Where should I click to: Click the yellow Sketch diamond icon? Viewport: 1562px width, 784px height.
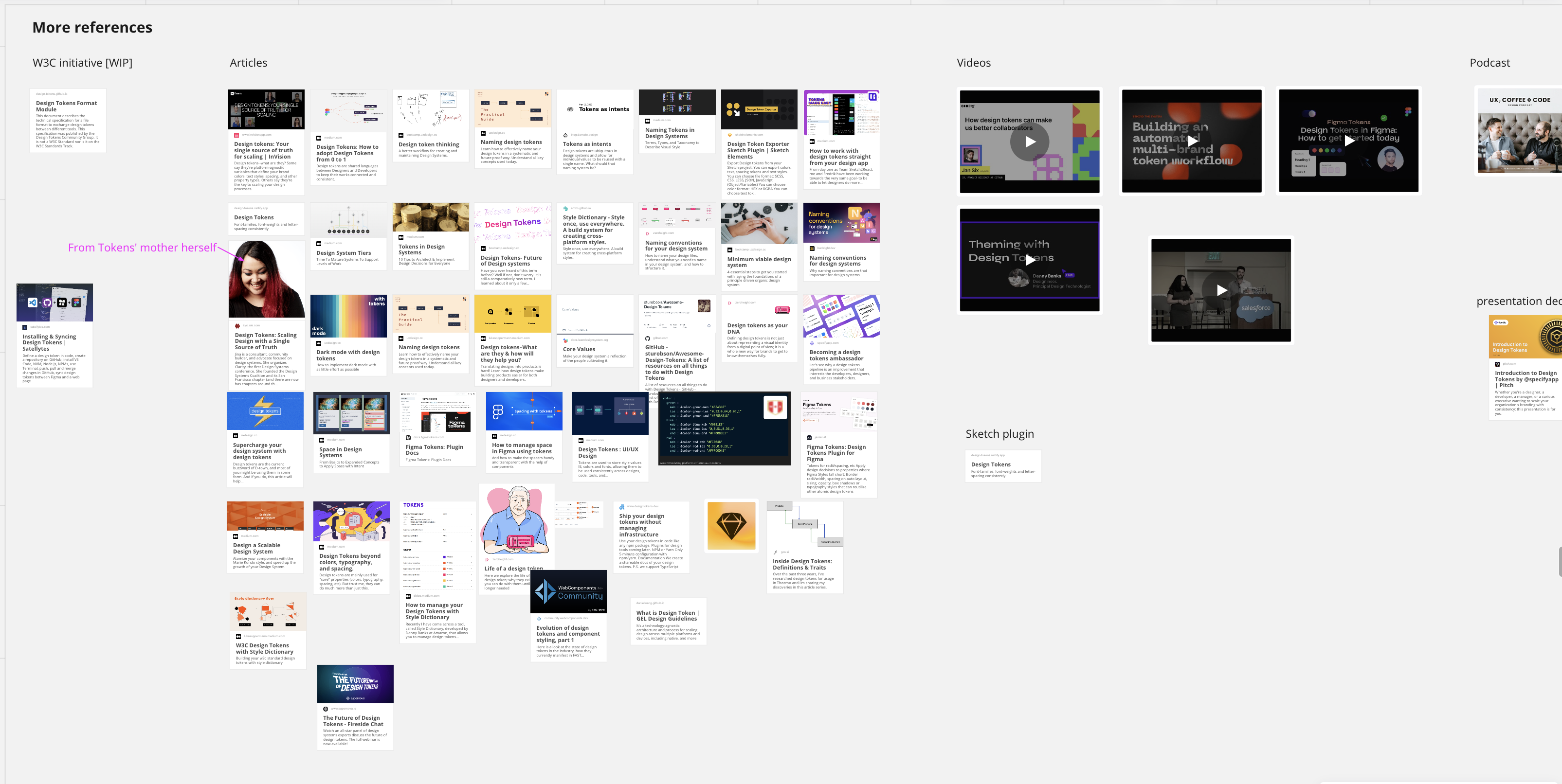[x=731, y=526]
